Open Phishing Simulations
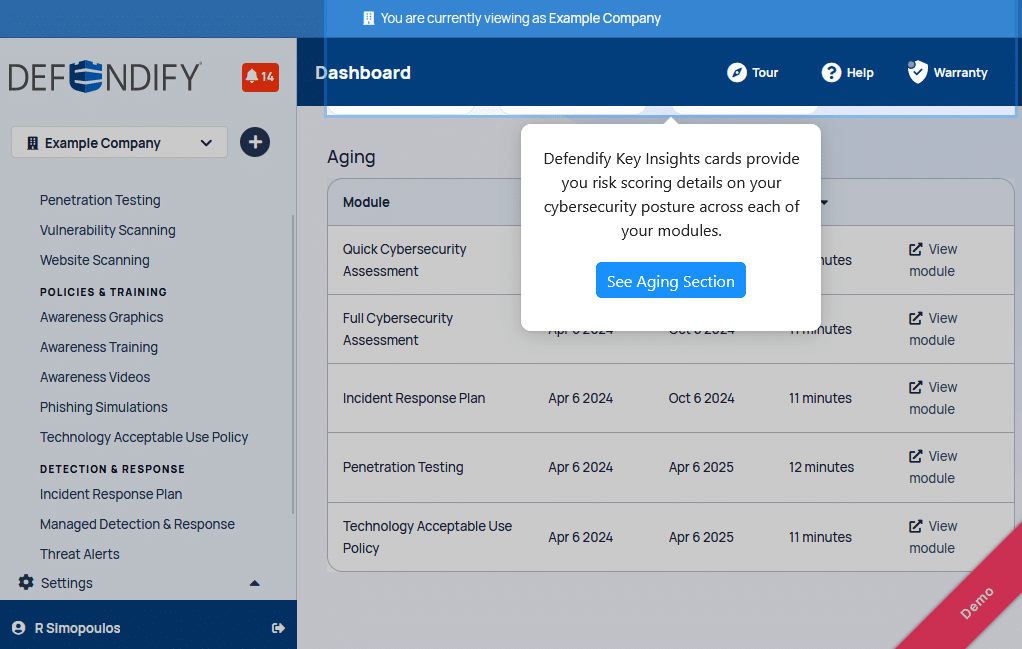1022x649 pixels. click(104, 407)
